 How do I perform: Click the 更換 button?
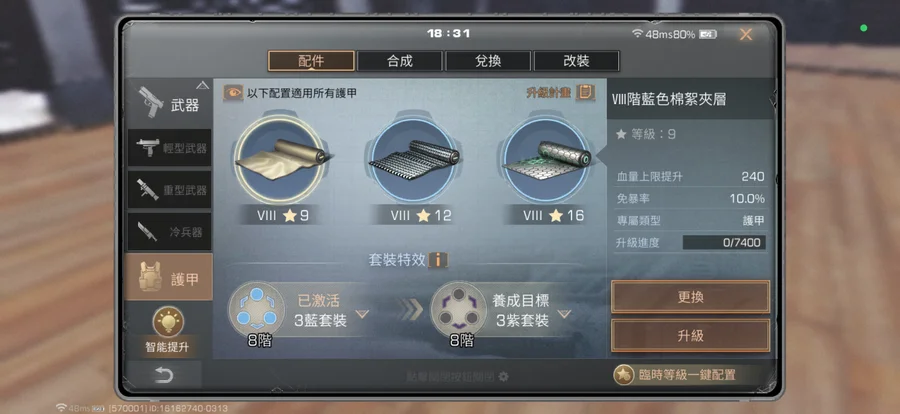point(690,297)
